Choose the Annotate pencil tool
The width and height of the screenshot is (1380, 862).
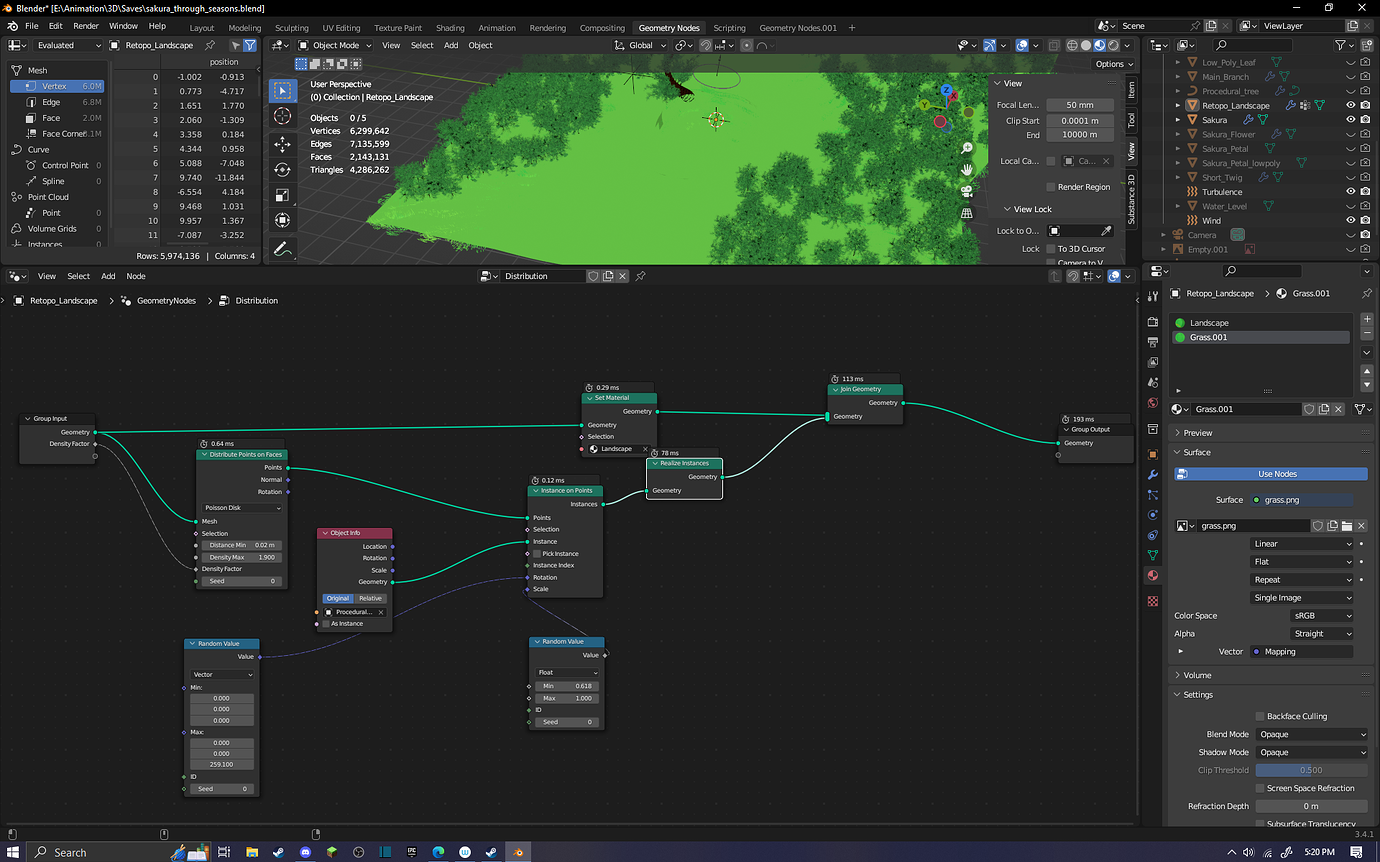[x=282, y=248]
